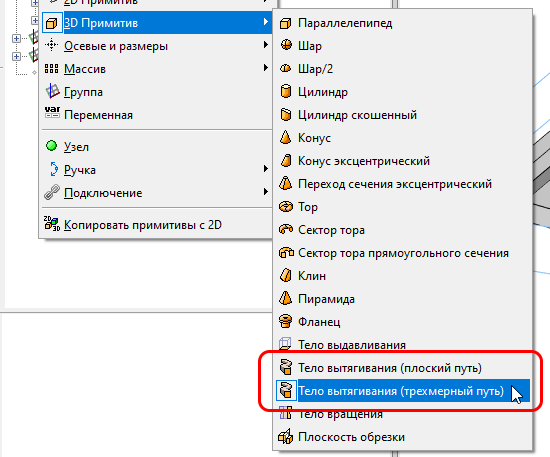Click the Конус cone icon
Image resolution: width=550 pixels, height=457 pixels.
(286, 137)
